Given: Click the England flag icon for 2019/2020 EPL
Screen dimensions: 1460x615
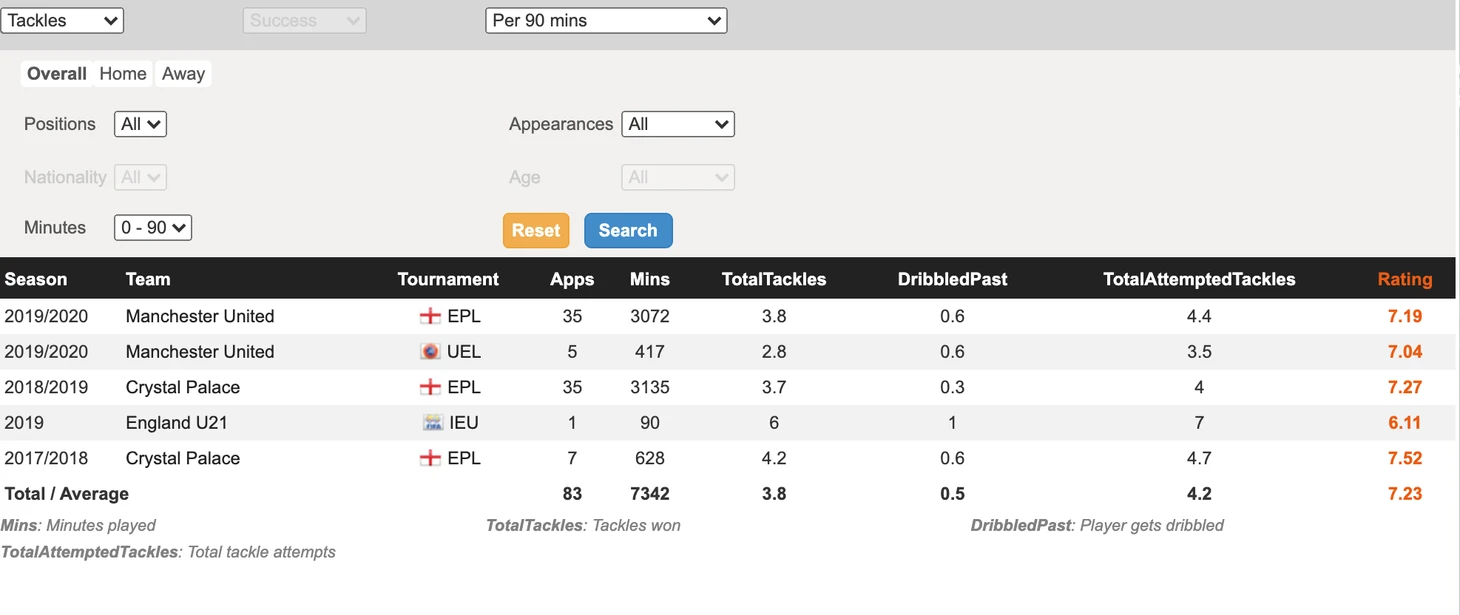Looking at the screenshot, I should pos(430,316).
